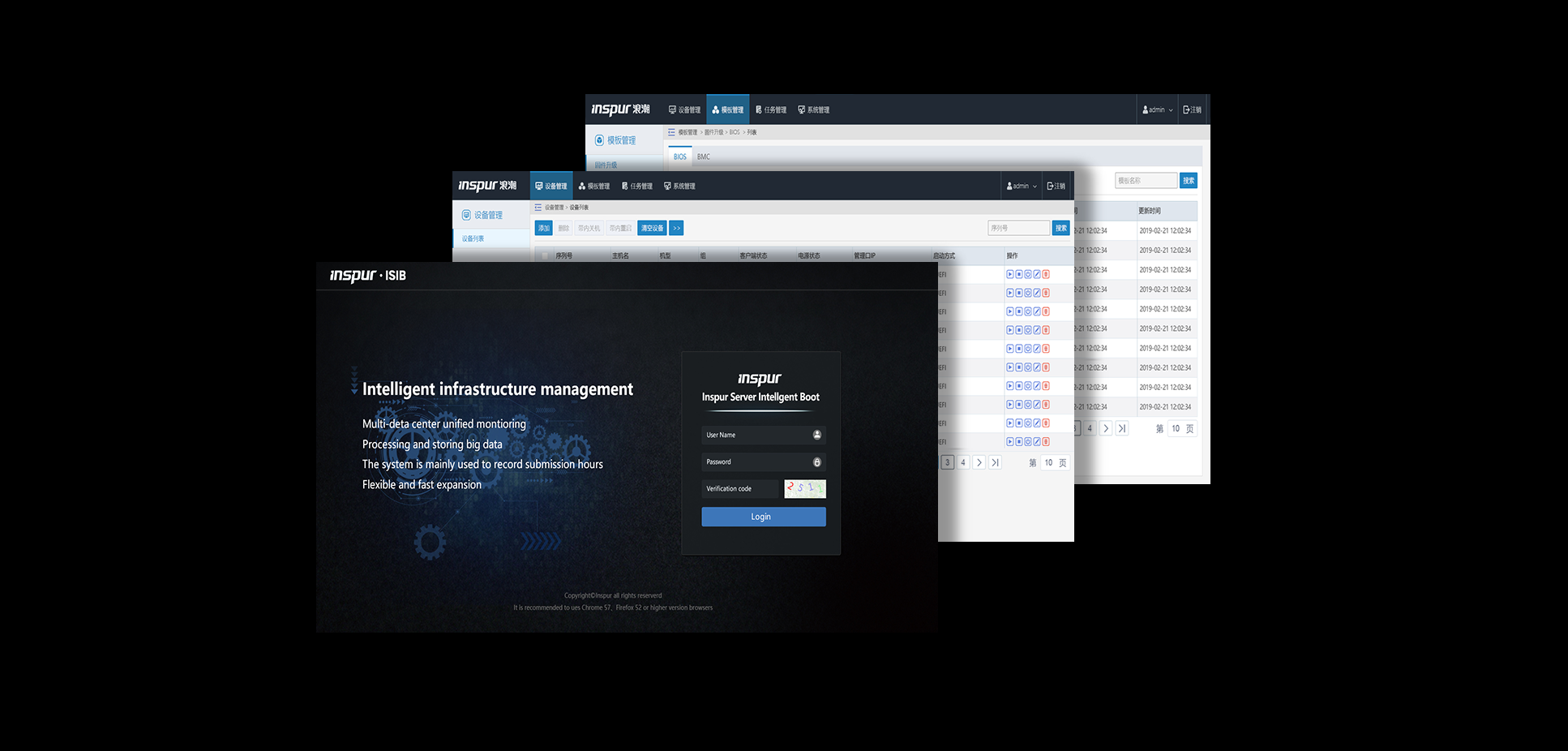Focus the 序列号 serial number search field
This screenshot has width=1568, height=751.
(x=1018, y=228)
